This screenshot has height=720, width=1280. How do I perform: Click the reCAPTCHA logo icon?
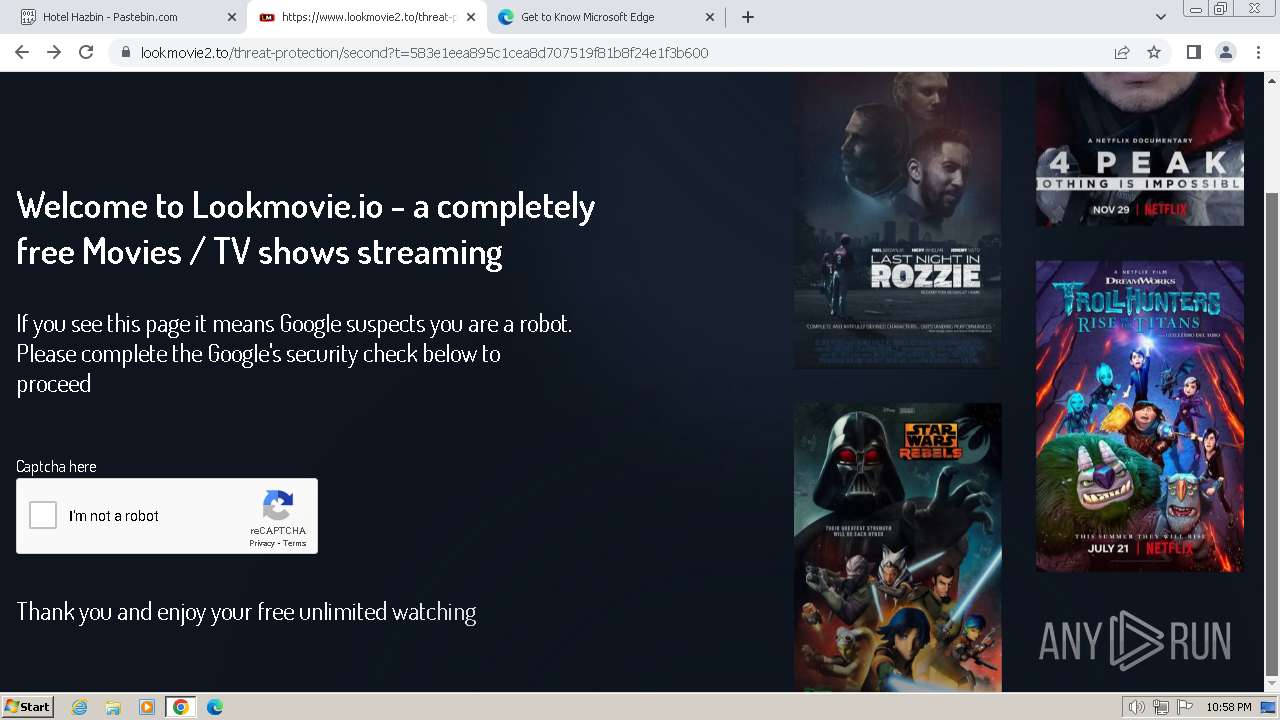click(x=278, y=505)
